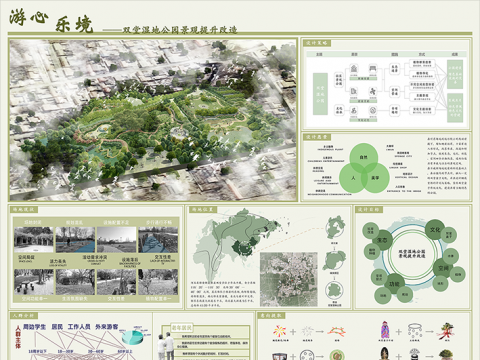Click the 意向提取 section header

click(271, 315)
